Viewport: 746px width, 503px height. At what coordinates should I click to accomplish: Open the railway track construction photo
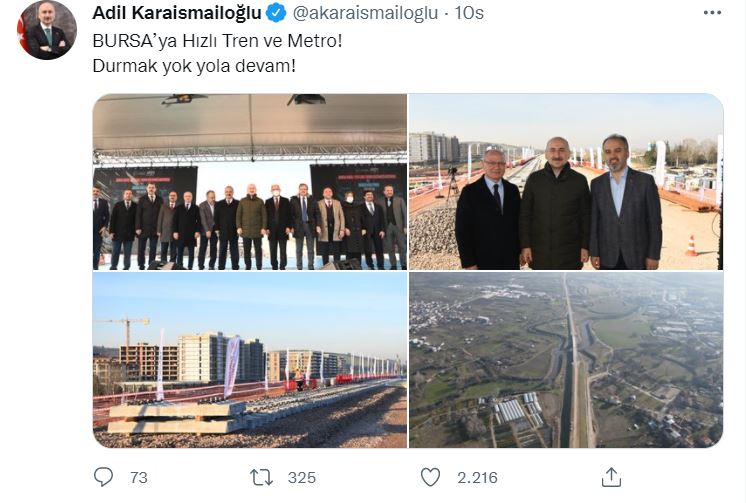[x=250, y=360]
